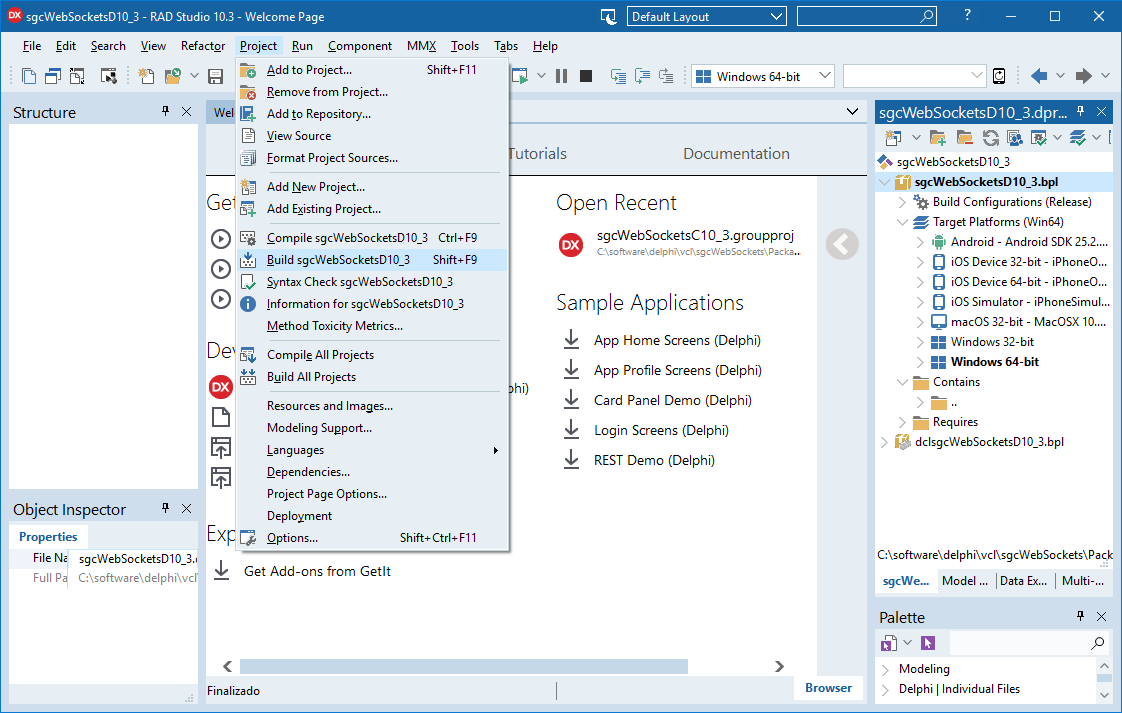The height and width of the screenshot is (713, 1122).
Task: Click the Add folder icon in Project Manager
Action: pos(937,137)
